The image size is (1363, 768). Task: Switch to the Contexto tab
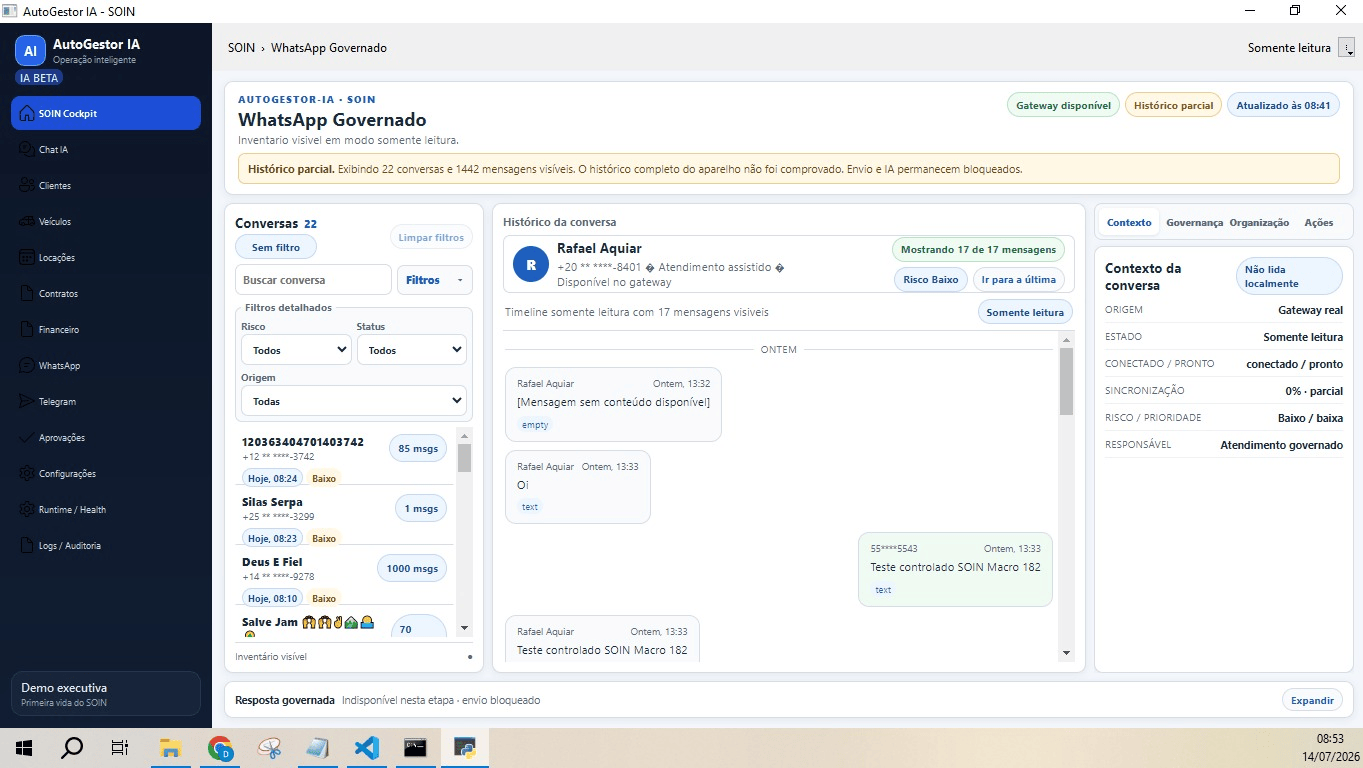[x=1129, y=223]
